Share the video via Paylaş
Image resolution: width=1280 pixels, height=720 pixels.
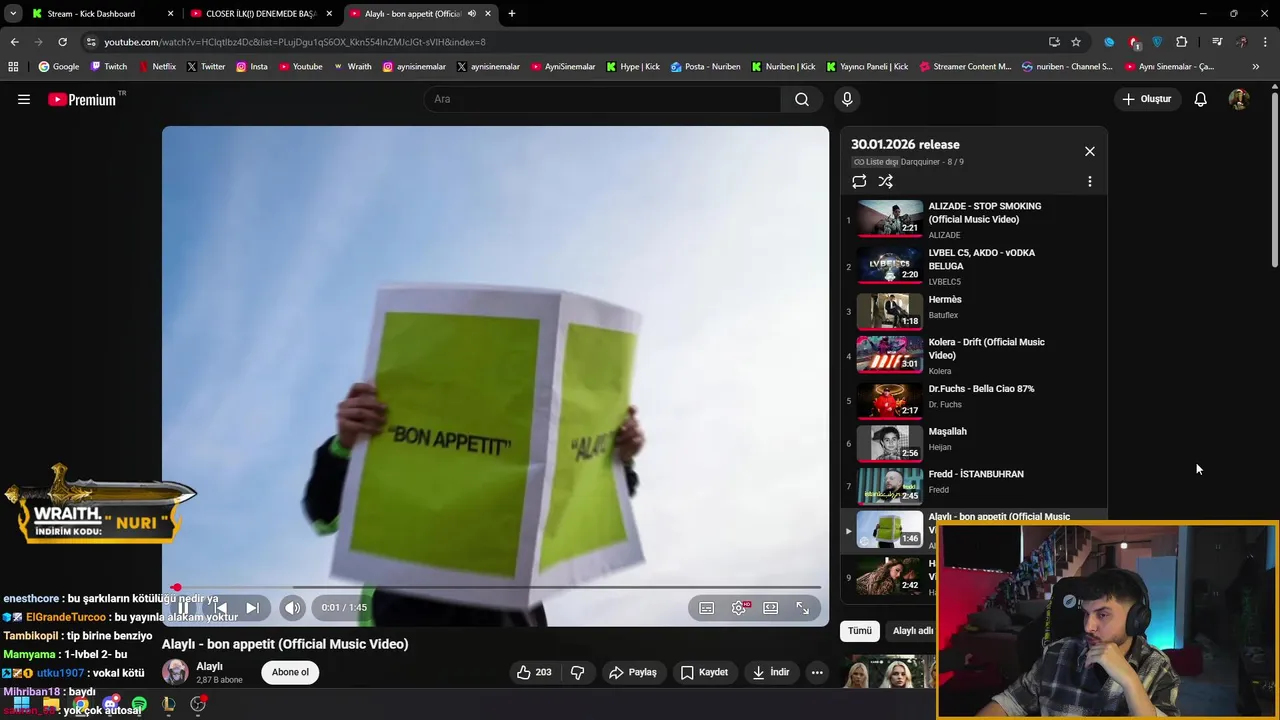[x=633, y=672]
